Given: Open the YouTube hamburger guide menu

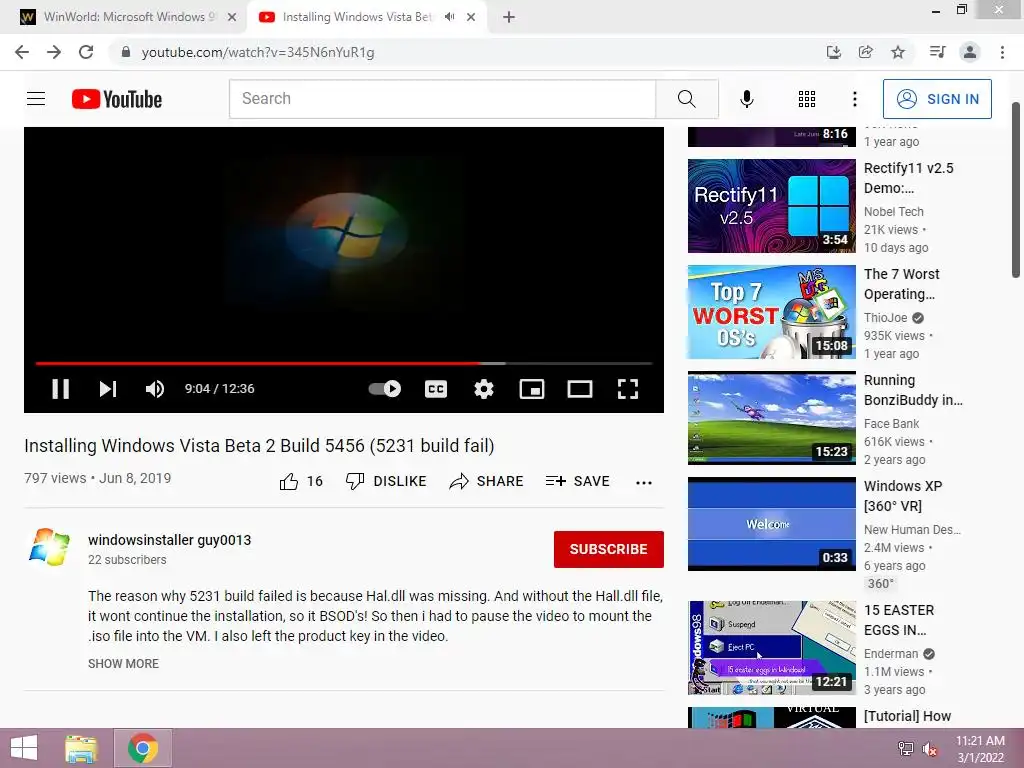Looking at the screenshot, I should click(36, 99).
